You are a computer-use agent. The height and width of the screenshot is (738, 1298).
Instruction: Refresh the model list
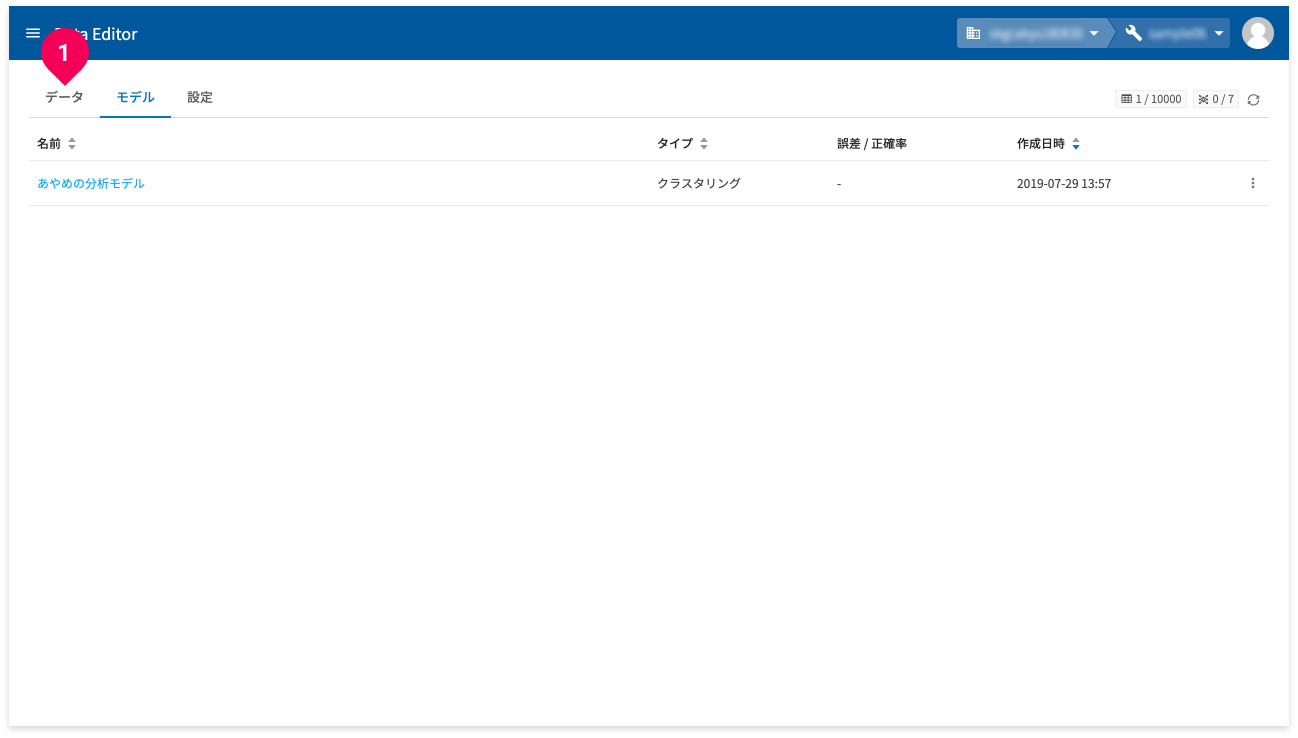point(1253,99)
